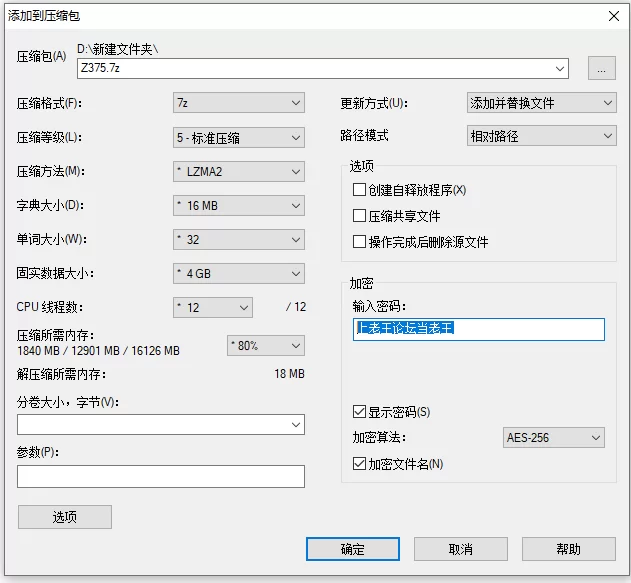
Task: Open the 选项 options button
Action: pos(65,517)
